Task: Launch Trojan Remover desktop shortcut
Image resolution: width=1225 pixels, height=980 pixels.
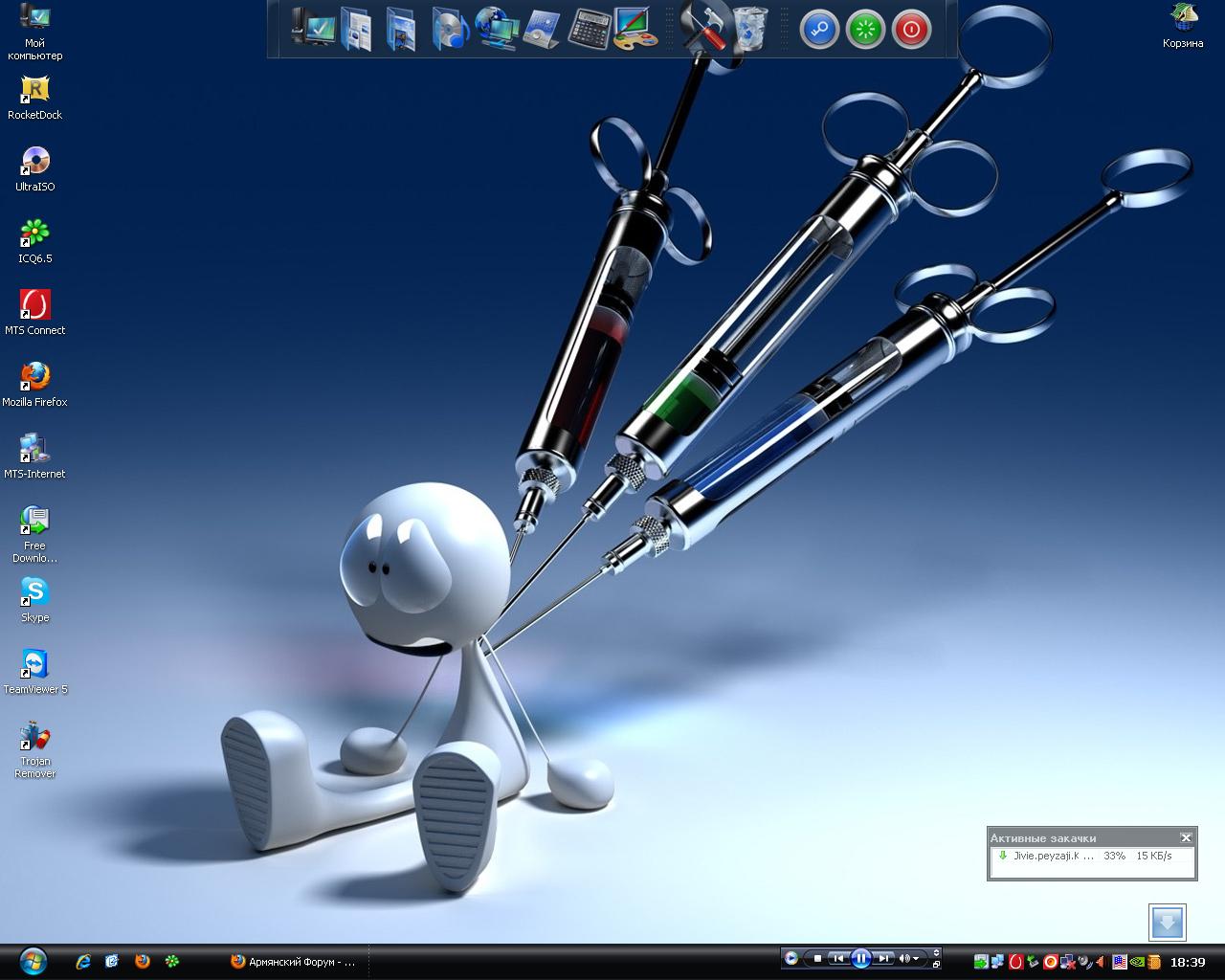Action: coord(34,737)
